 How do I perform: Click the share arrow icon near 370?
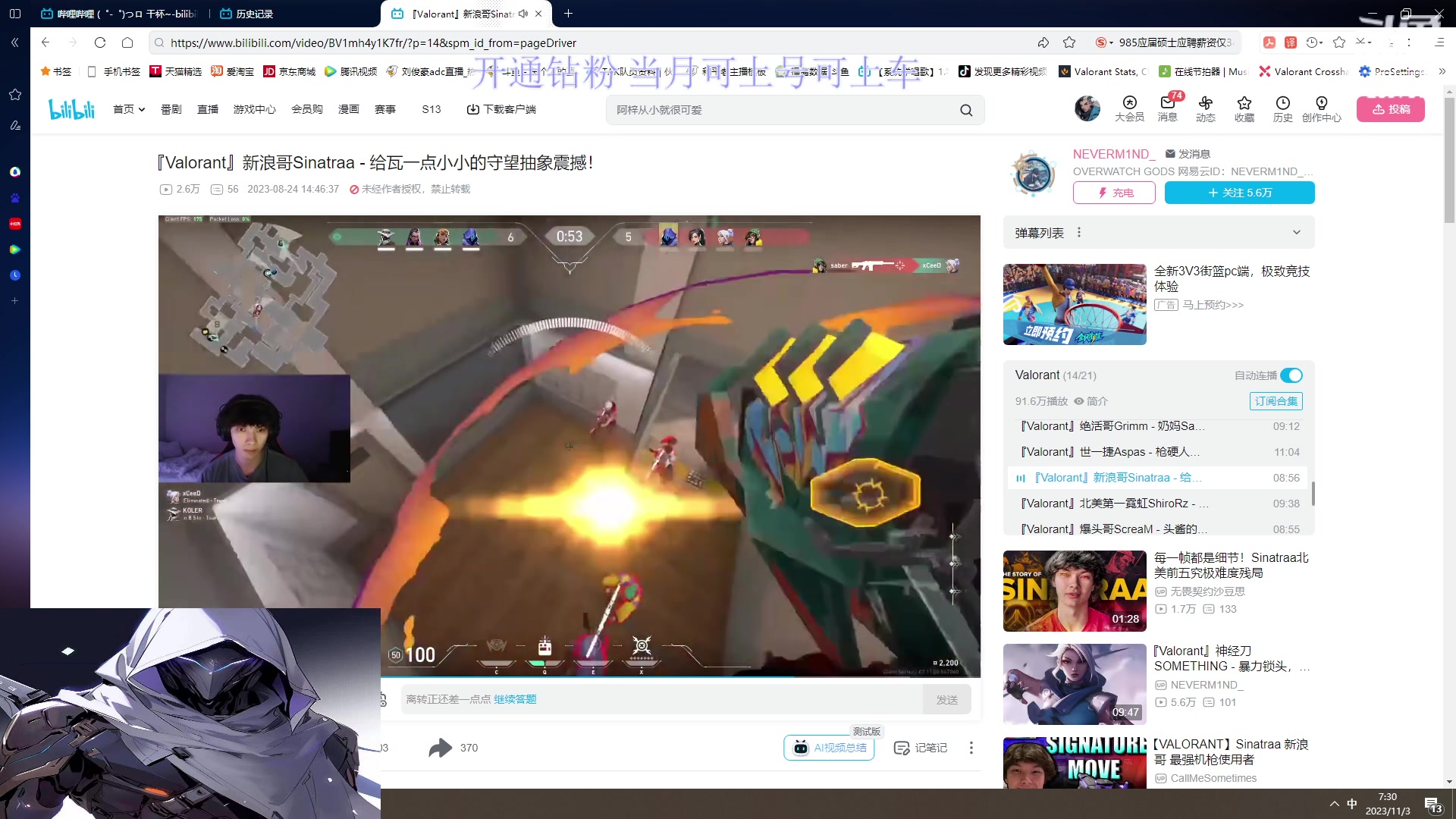tap(441, 748)
